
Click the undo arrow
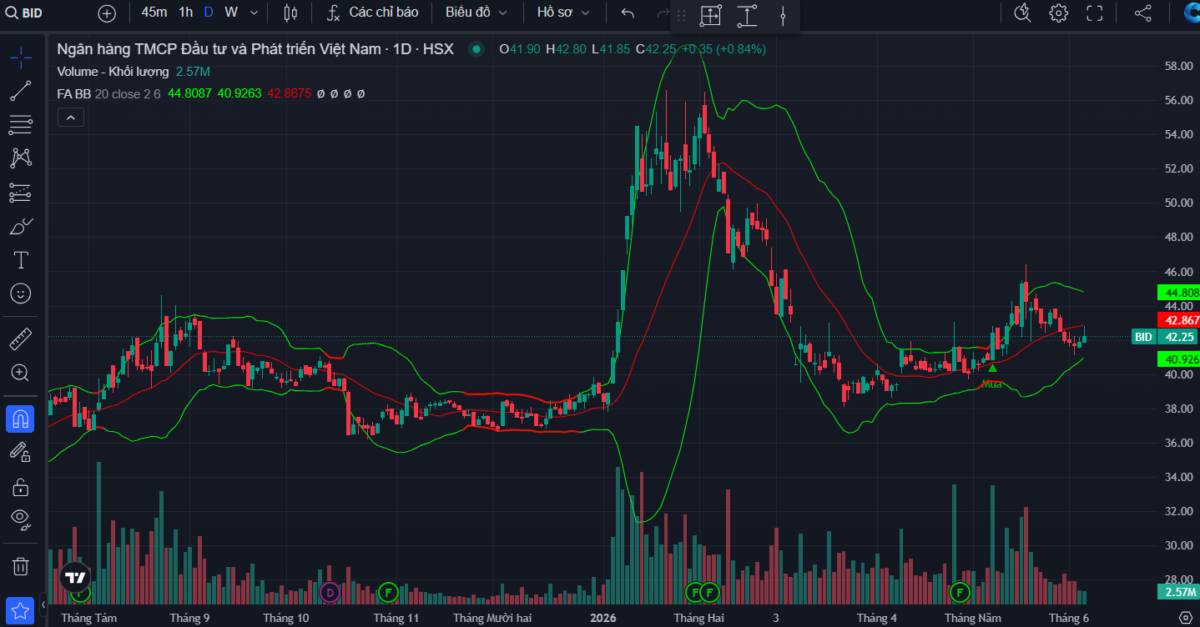point(628,13)
